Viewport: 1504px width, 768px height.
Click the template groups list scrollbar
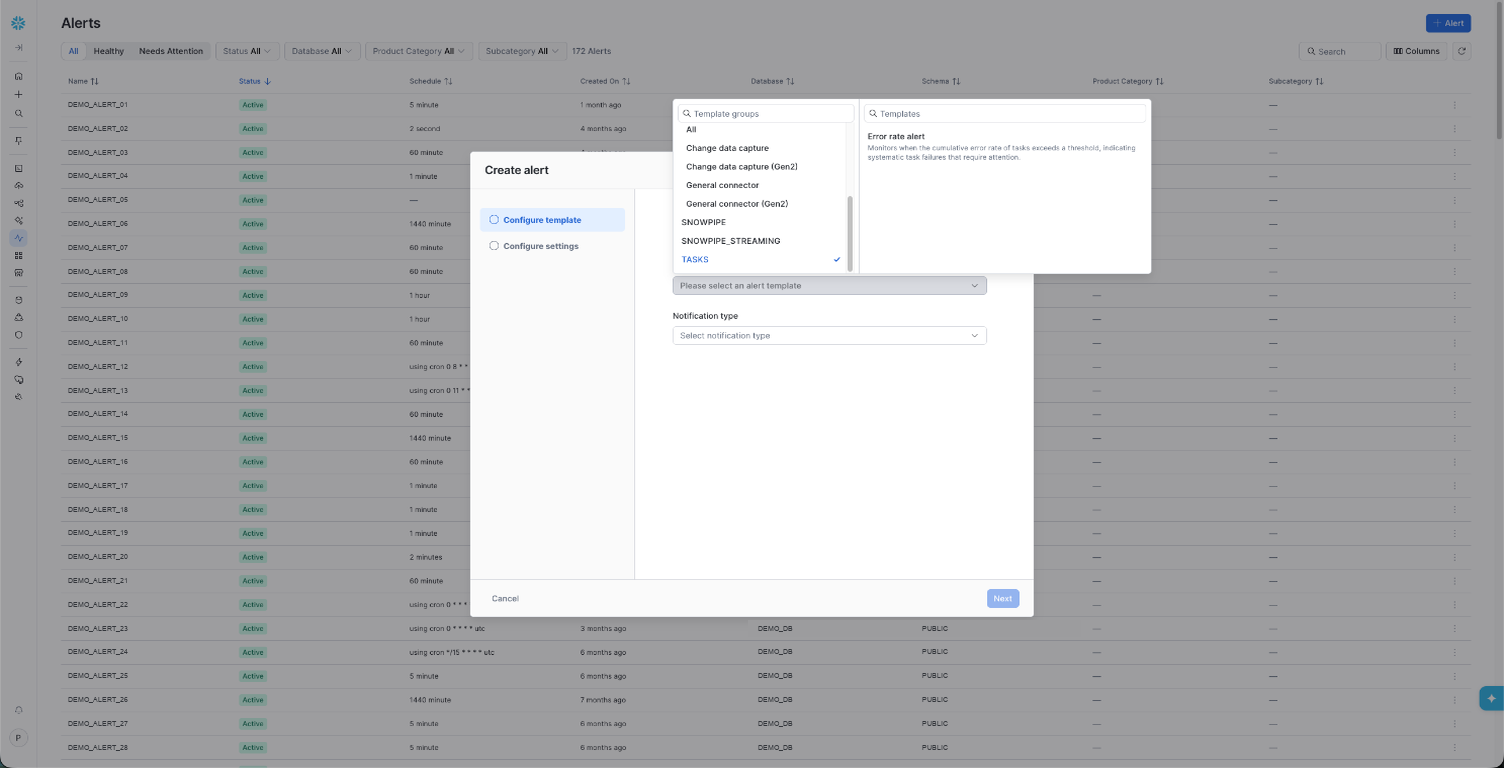(850, 233)
